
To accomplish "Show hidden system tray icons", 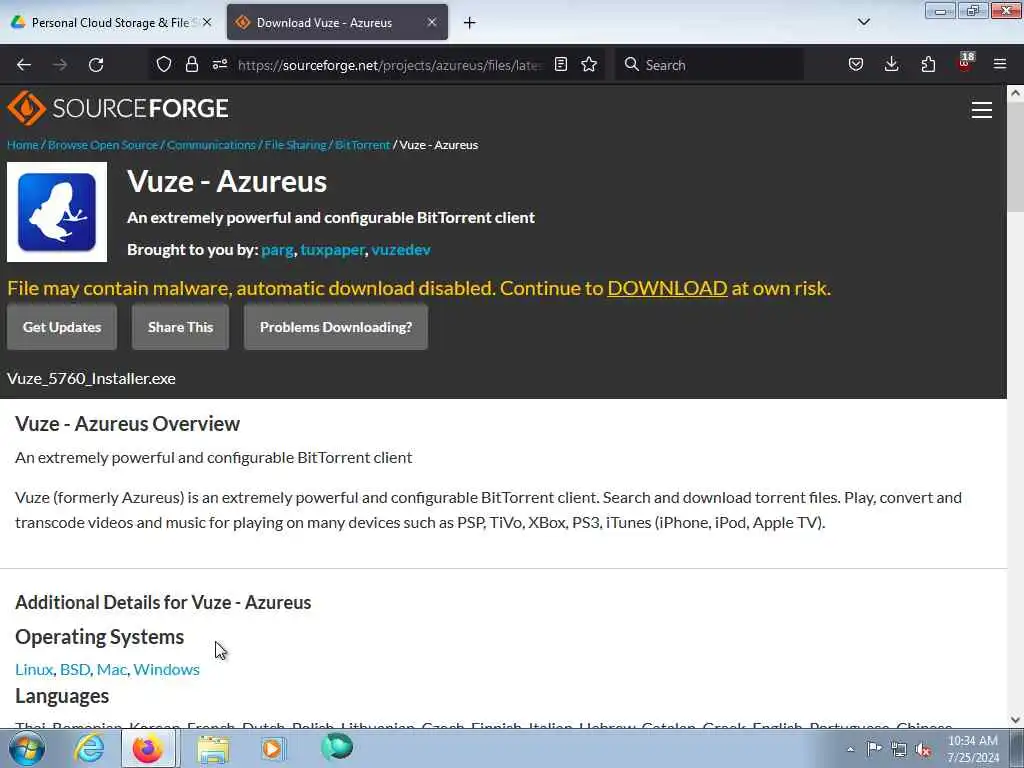I will click(x=850, y=749).
